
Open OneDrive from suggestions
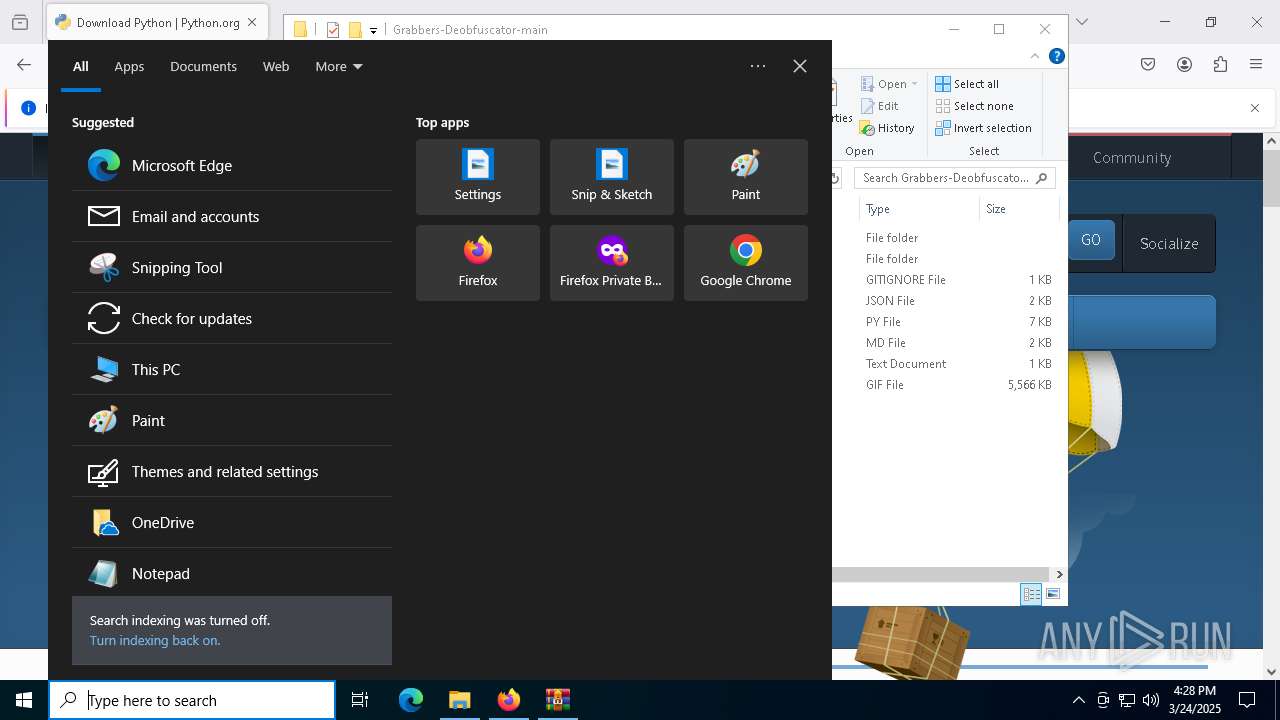pyautogui.click(x=231, y=523)
